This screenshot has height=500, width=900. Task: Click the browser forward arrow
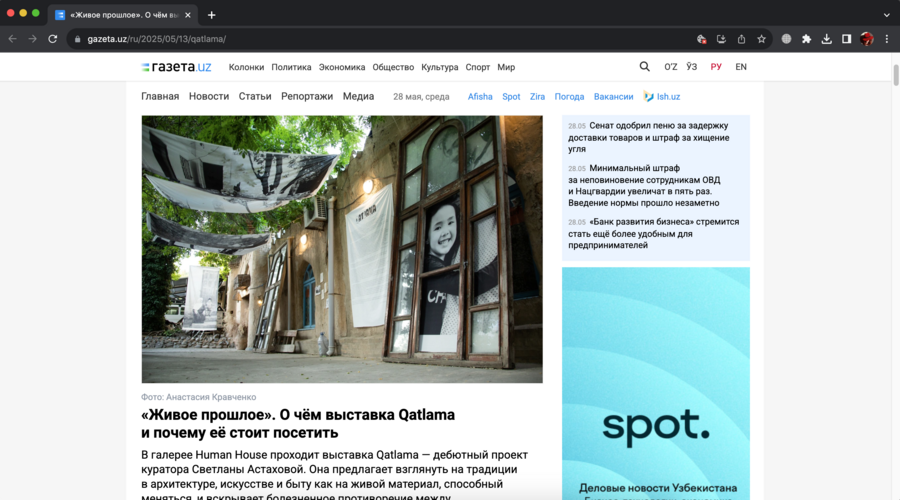point(33,39)
